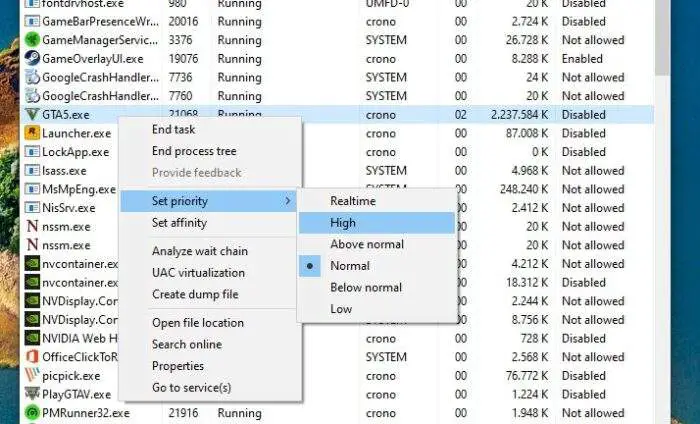700x424 pixels.
Task: Set priority to Below normal
Action: tap(366, 287)
